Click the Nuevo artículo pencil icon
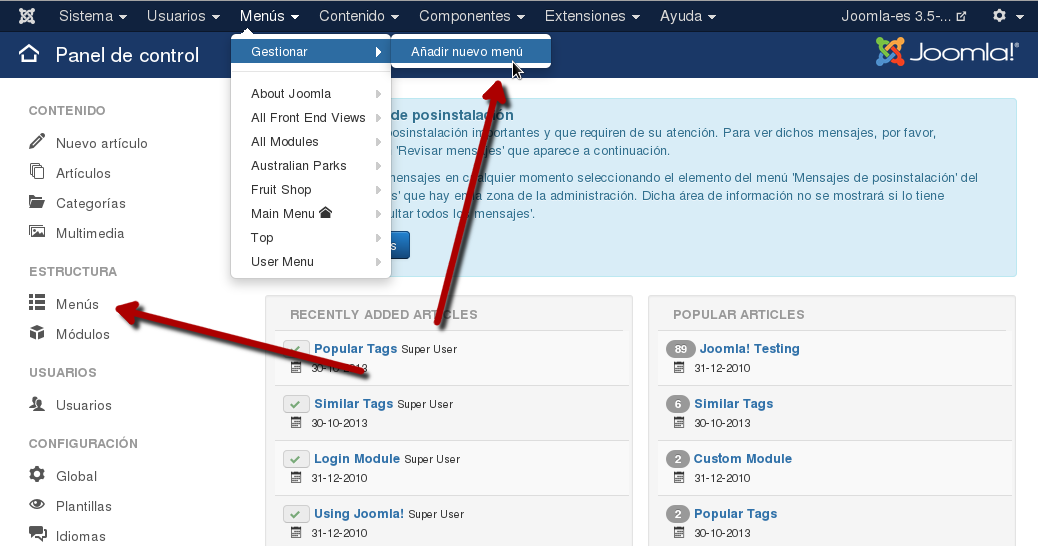 (37, 142)
